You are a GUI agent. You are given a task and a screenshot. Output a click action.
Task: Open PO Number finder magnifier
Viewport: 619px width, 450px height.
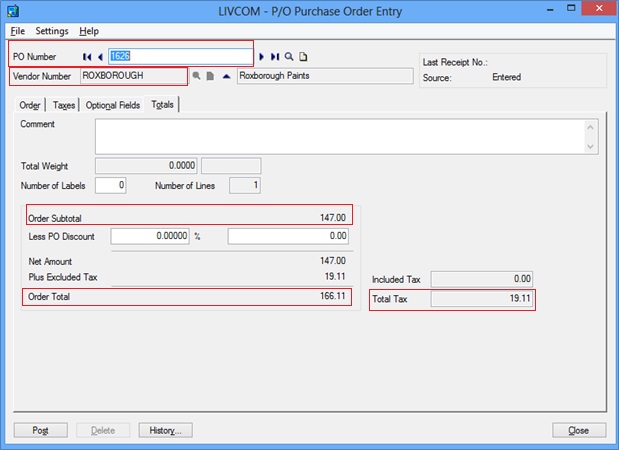(x=289, y=57)
